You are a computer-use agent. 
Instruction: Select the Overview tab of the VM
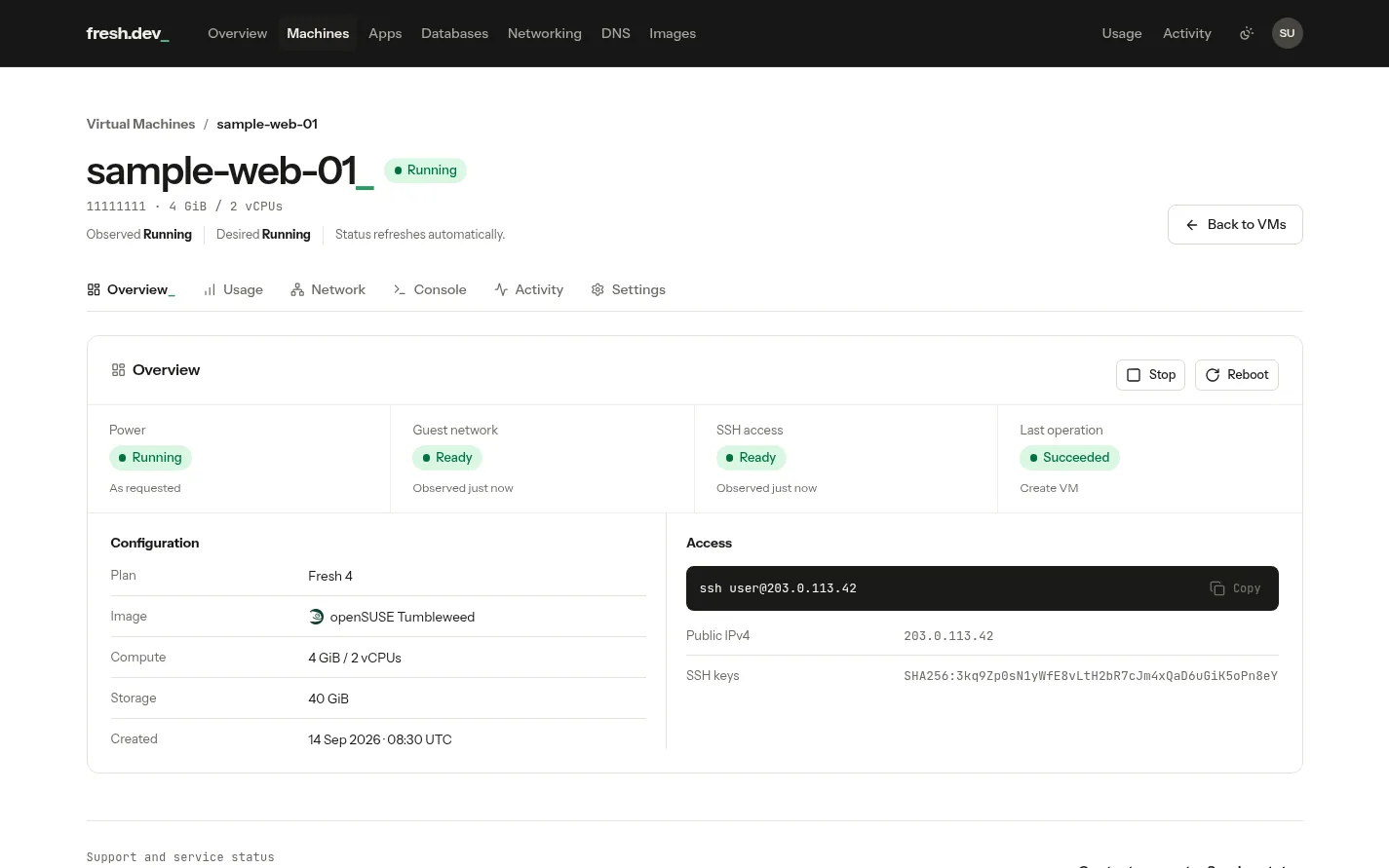(131, 290)
